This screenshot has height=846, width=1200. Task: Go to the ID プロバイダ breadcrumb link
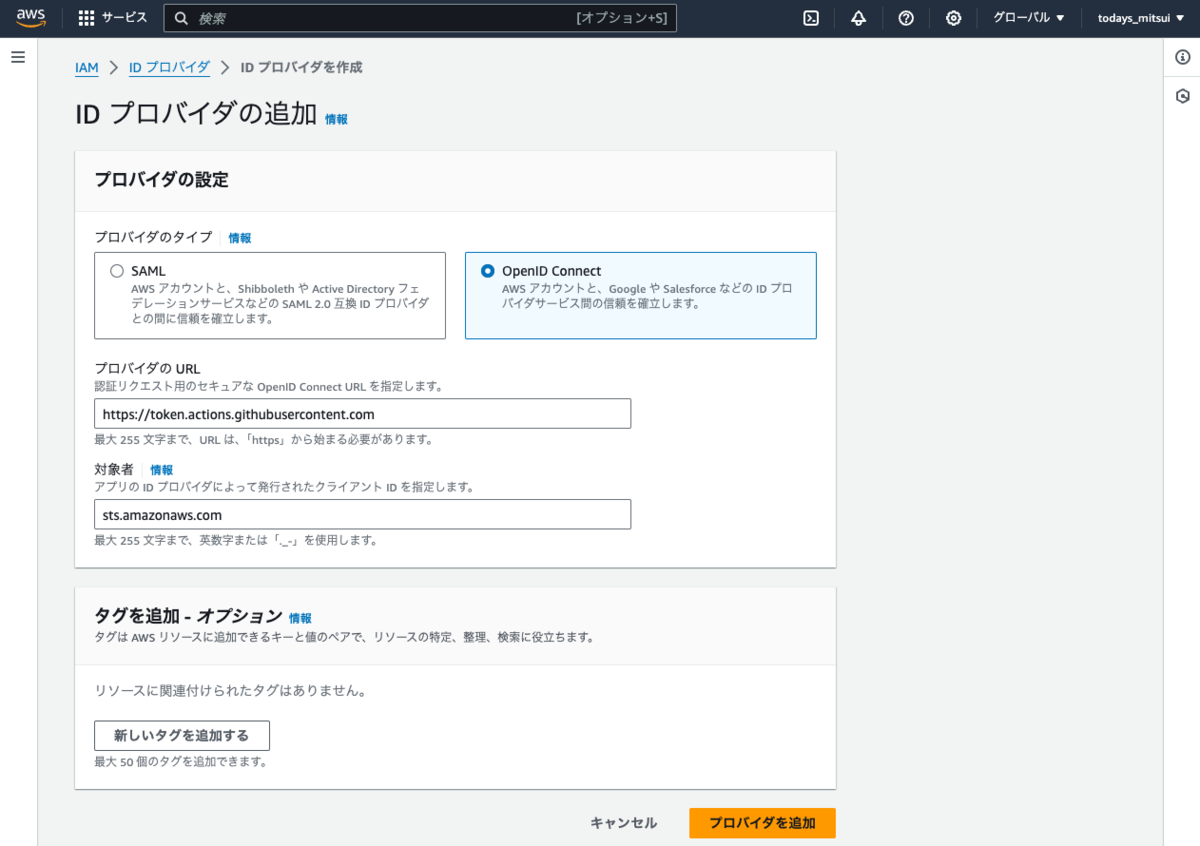(169, 67)
